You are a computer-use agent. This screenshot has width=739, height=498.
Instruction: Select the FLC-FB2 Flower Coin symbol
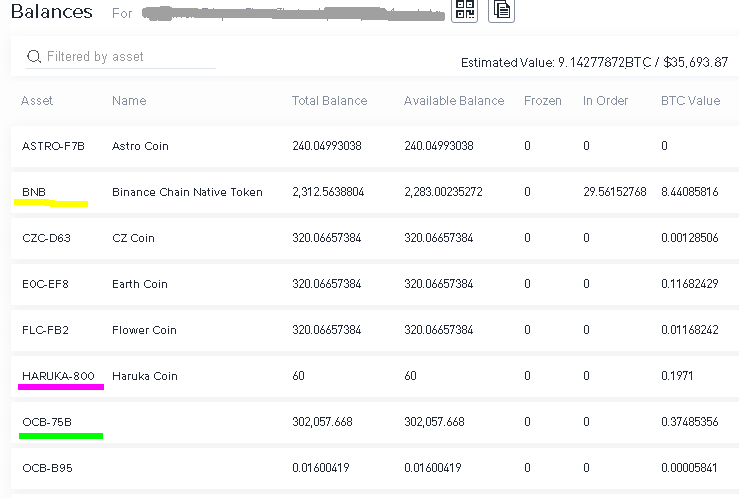pyautogui.click(x=45, y=330)
